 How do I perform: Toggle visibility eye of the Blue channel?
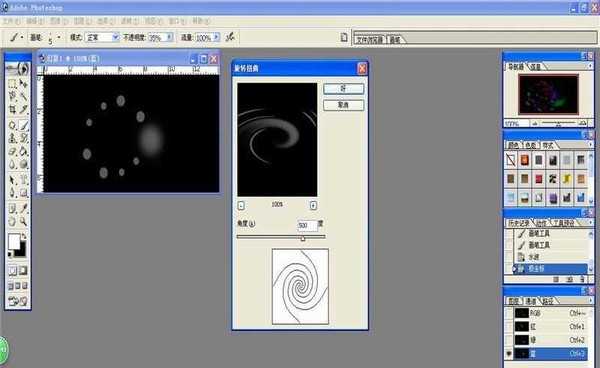(509, 353)
